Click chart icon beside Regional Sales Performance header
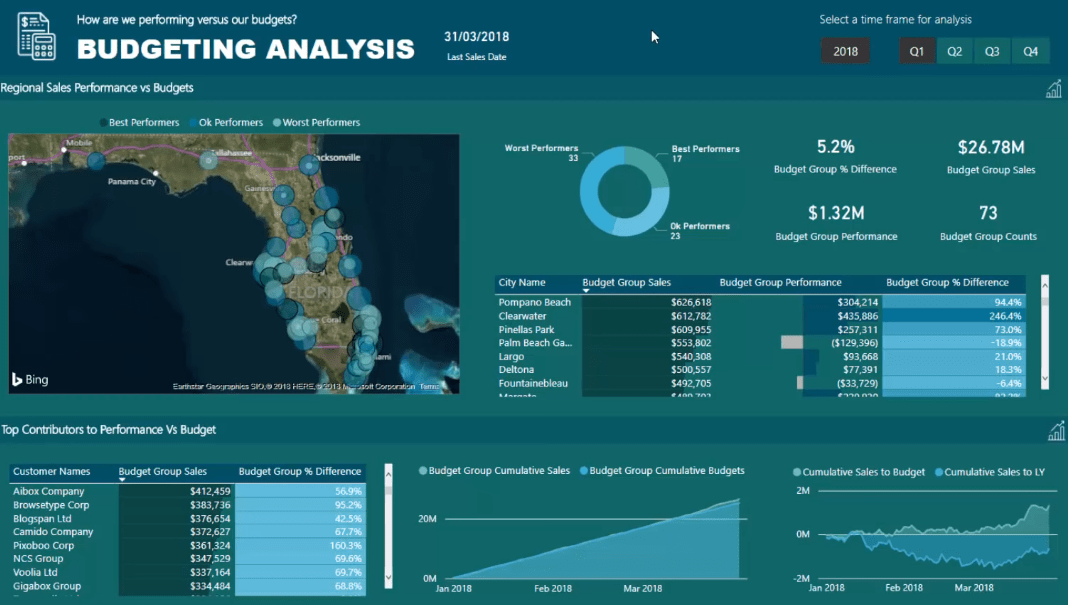 tap(1054, 89)
